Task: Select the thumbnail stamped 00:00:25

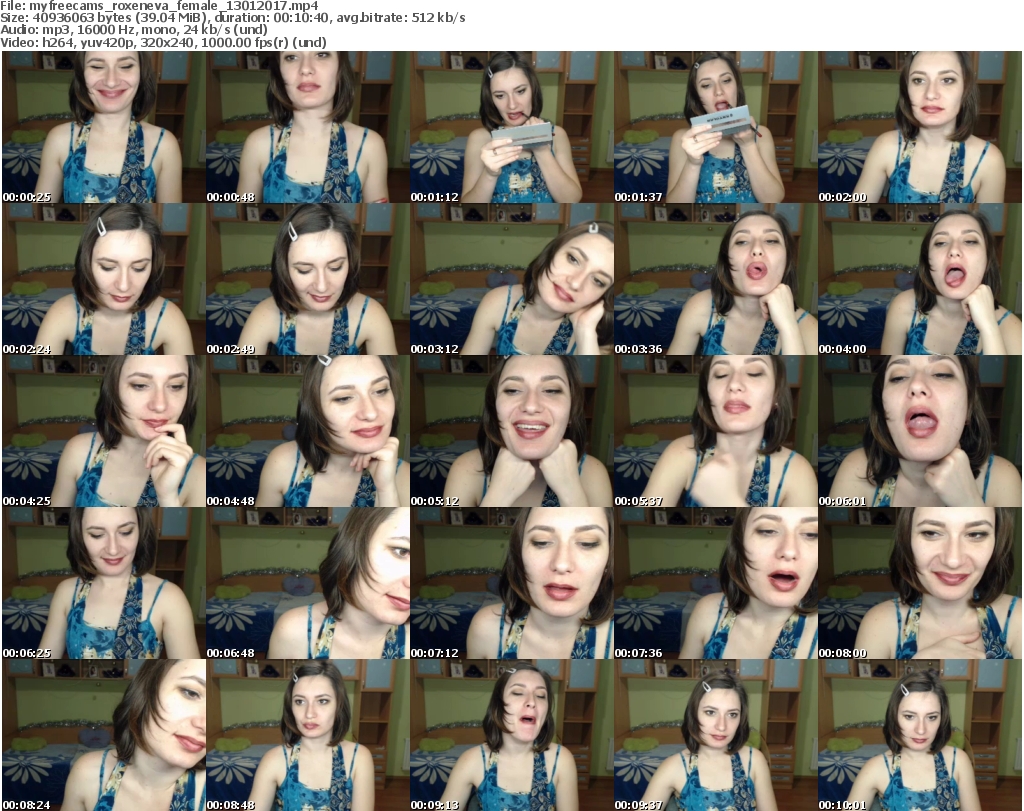Action: (104, 127)
